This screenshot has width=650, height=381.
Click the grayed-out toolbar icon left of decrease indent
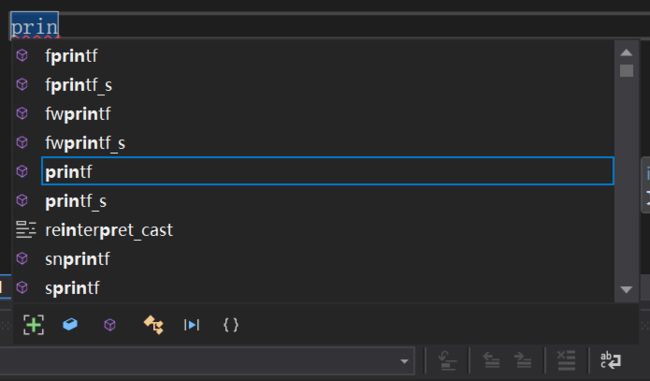tap(447, 360)
